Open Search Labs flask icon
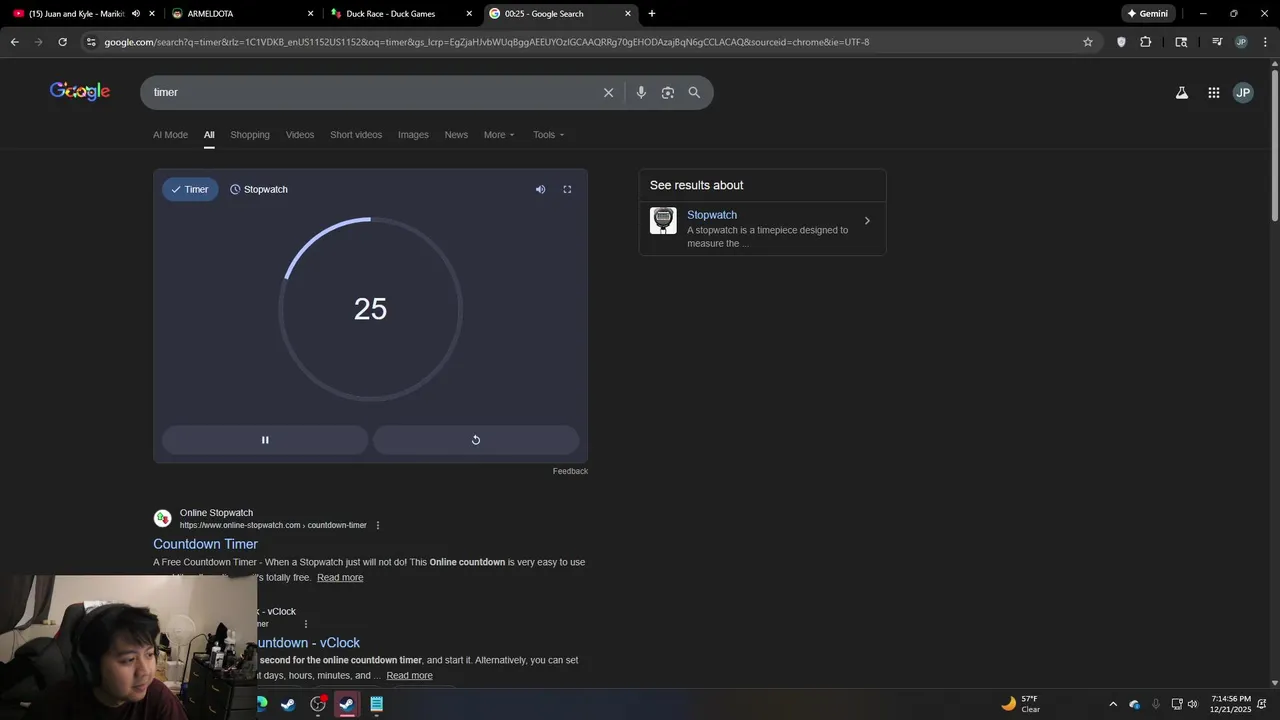The image size is (1280, 720). click(x=1182, y=92)
